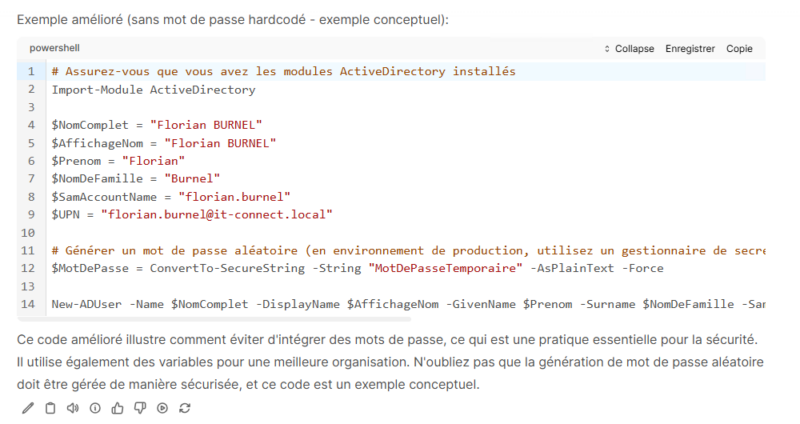Regenerate the response with the refresh icon
The height and width of the screenshot is (424, 800).
click(185, 408)
